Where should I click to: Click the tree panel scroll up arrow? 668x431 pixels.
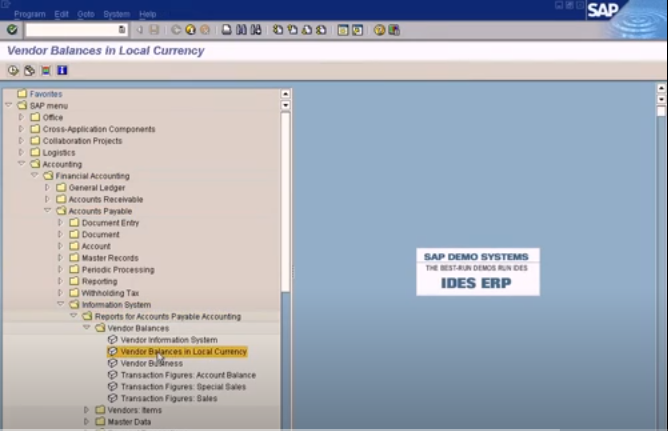click(x=285, y=94)
